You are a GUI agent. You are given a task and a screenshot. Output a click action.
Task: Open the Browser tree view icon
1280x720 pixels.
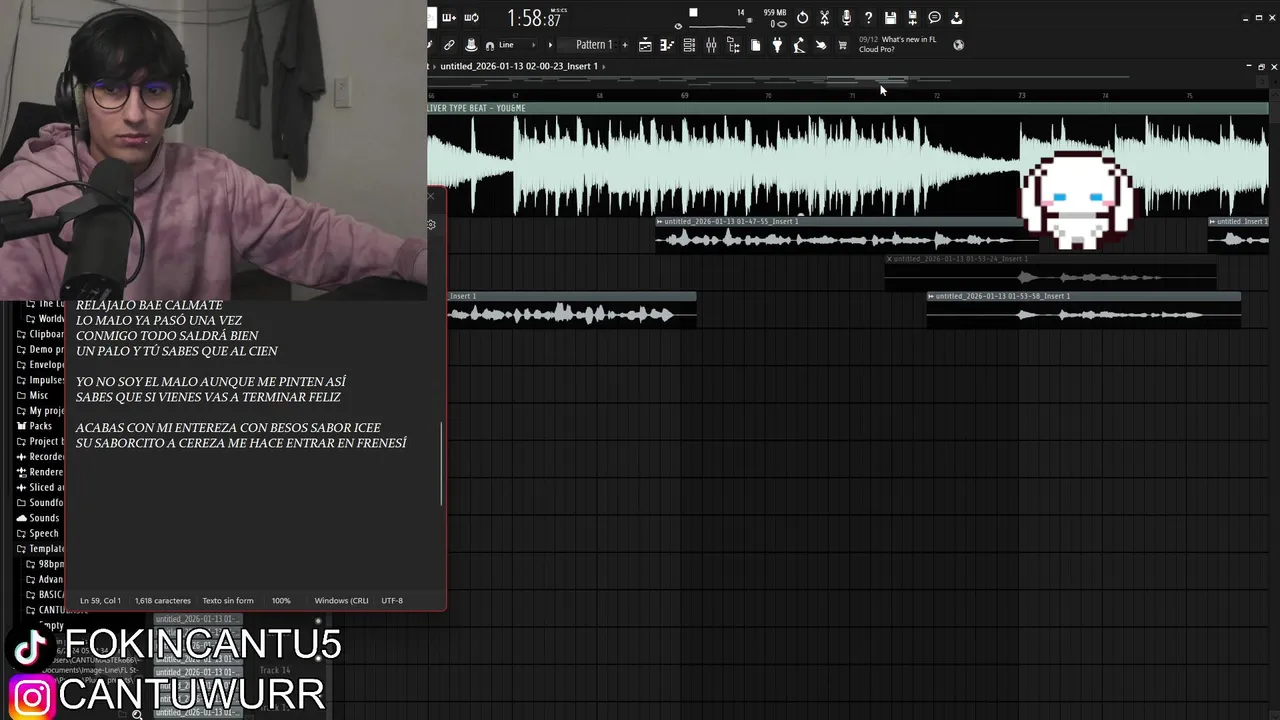733,45
